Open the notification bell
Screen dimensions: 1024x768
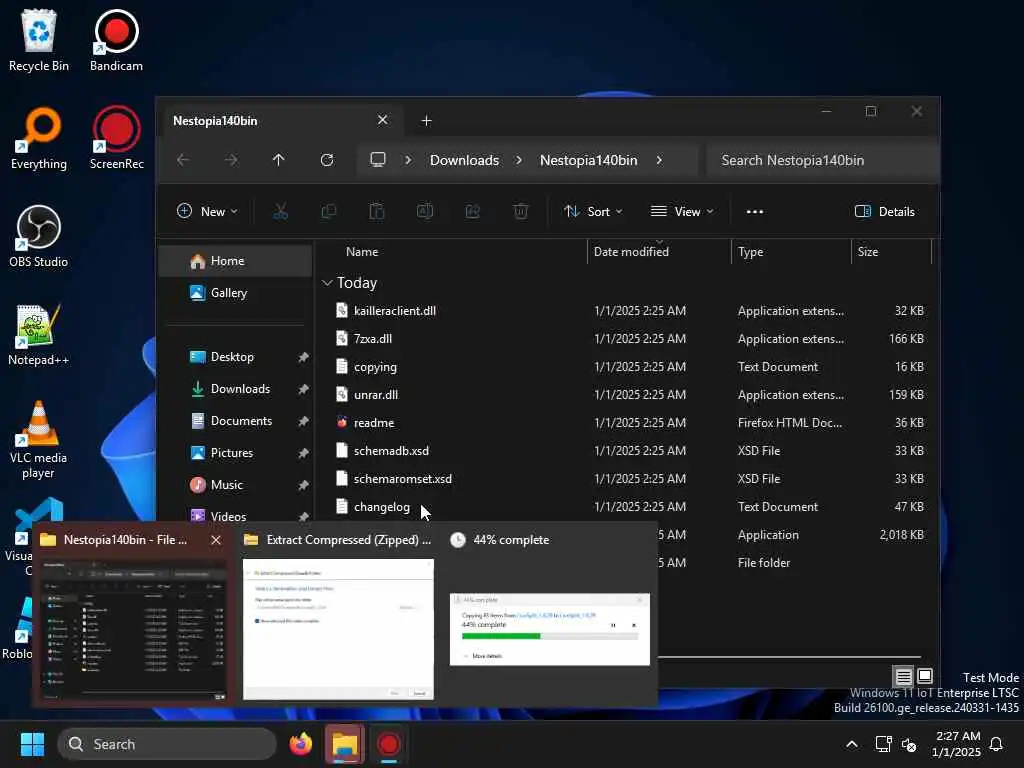tap(997, 744)
